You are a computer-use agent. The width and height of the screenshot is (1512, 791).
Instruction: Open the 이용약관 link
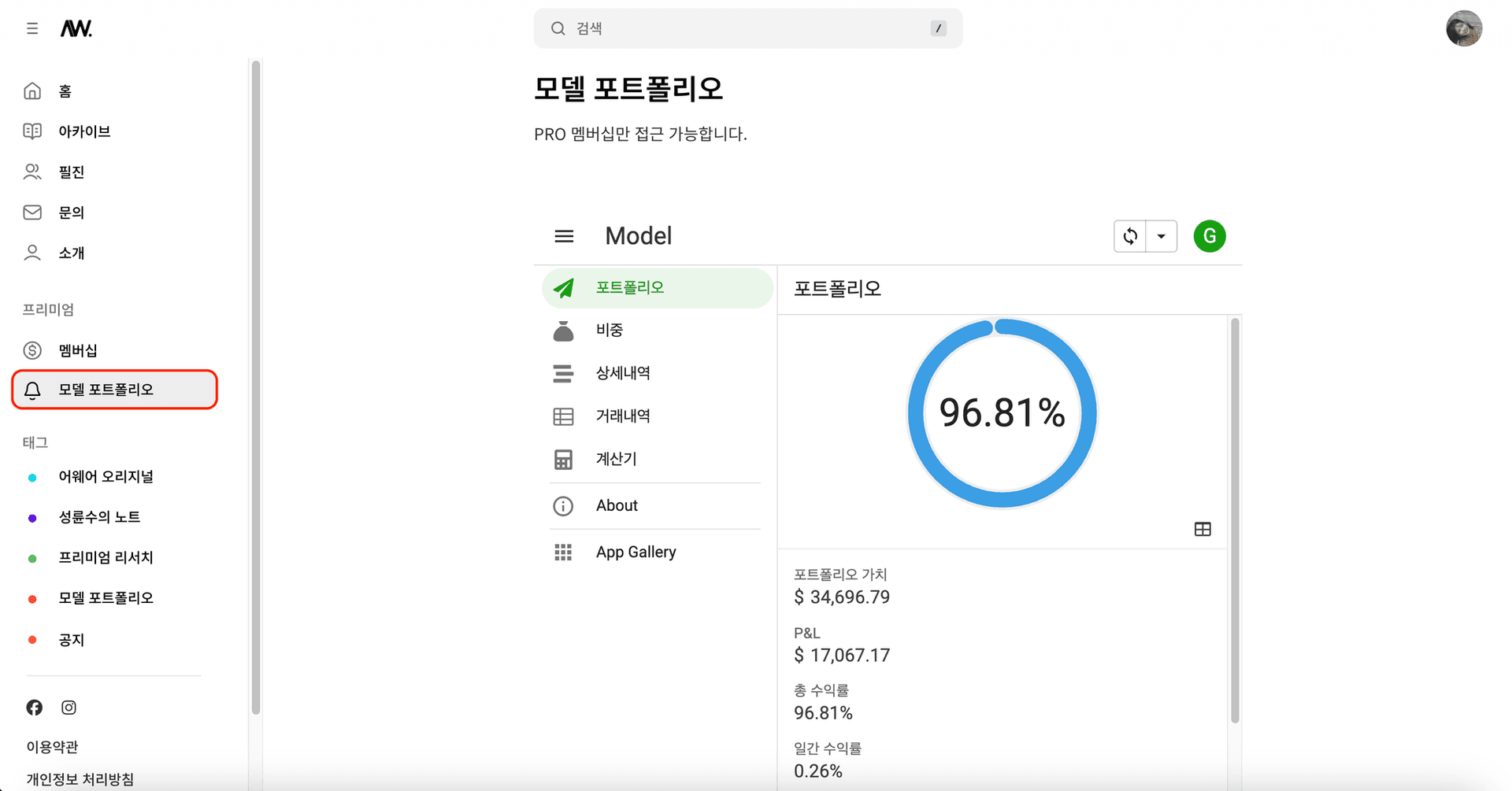click(x=52, y=746)
